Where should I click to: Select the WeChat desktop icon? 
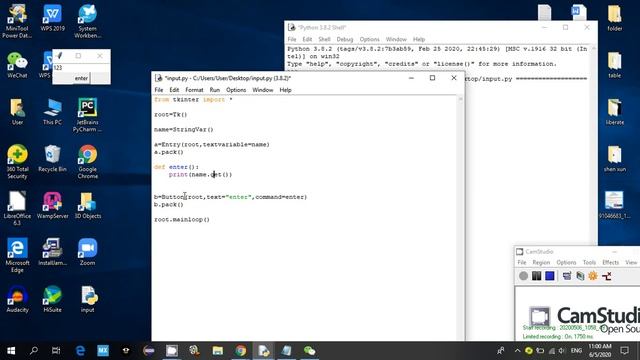pyautogui.click(x=17, y=65)
